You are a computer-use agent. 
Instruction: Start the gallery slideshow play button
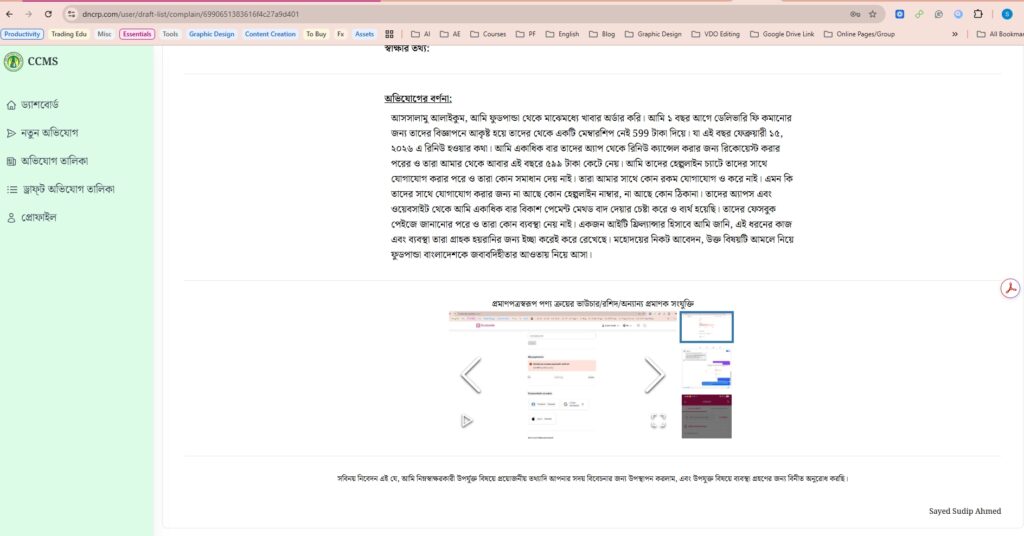[467, 421]
